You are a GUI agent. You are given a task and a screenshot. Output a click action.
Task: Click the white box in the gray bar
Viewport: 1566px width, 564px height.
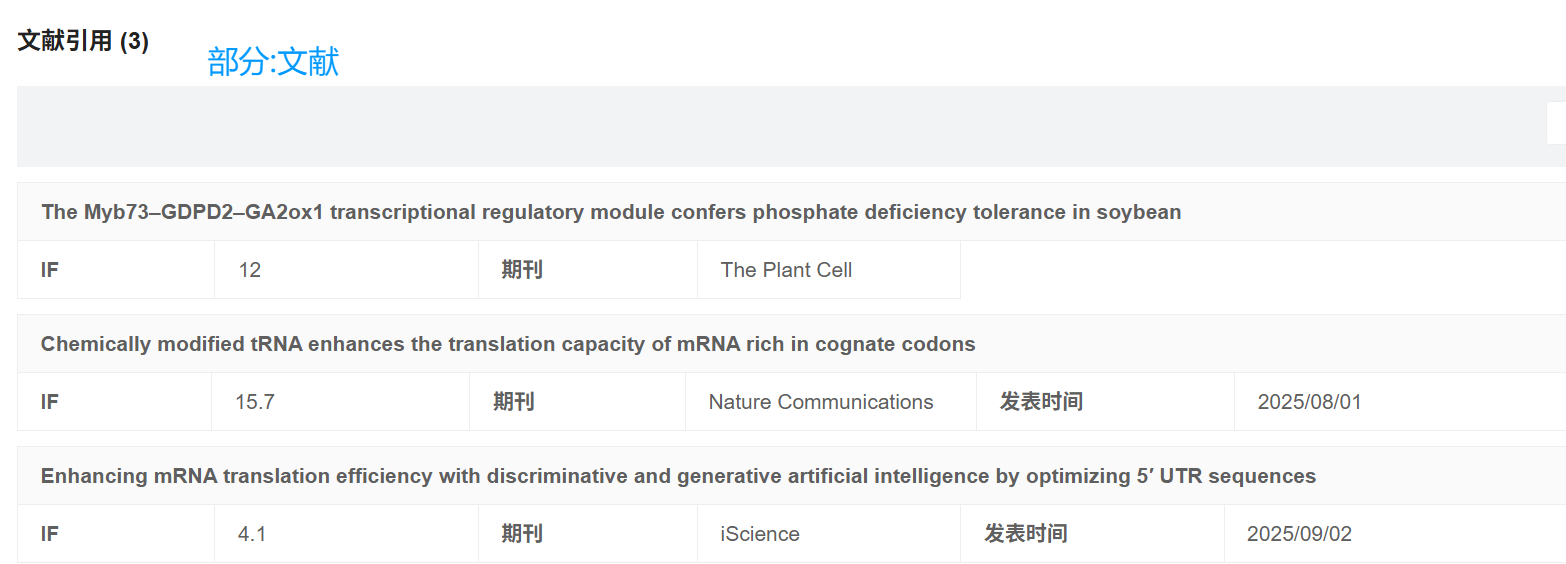click(x=1555, y=123)
